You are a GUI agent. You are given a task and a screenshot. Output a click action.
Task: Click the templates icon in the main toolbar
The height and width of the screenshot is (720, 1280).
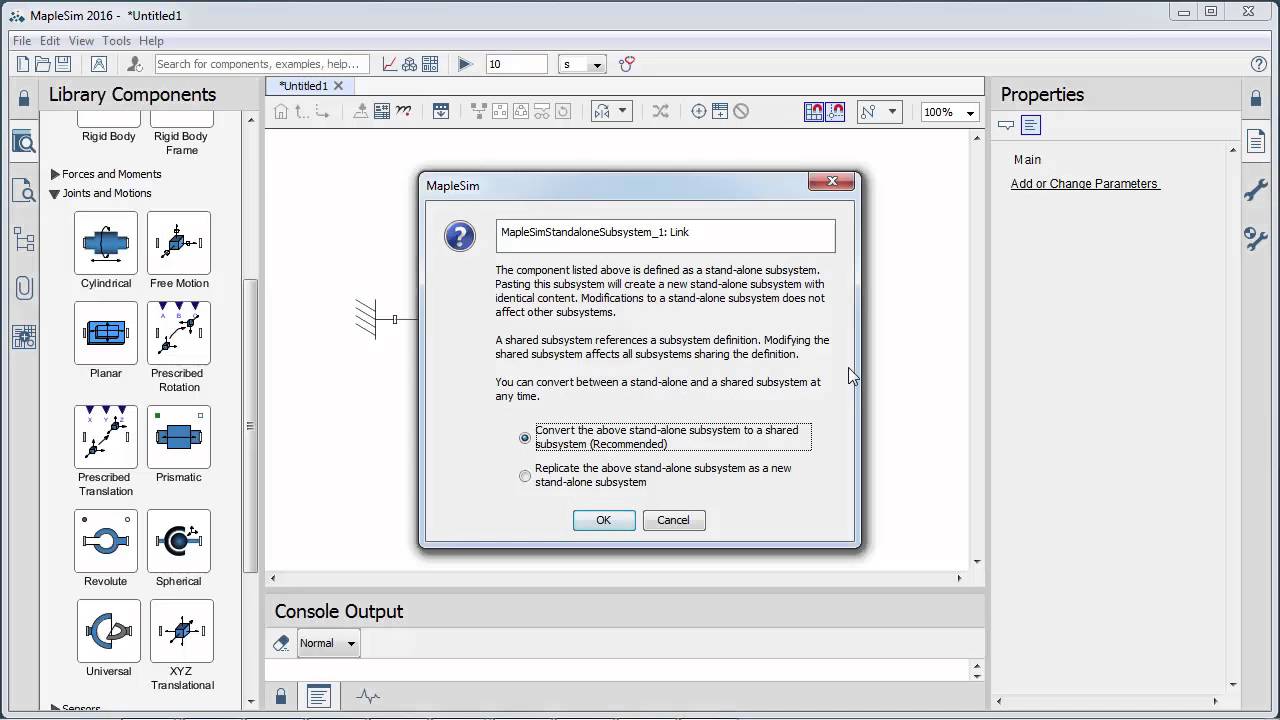98,64
